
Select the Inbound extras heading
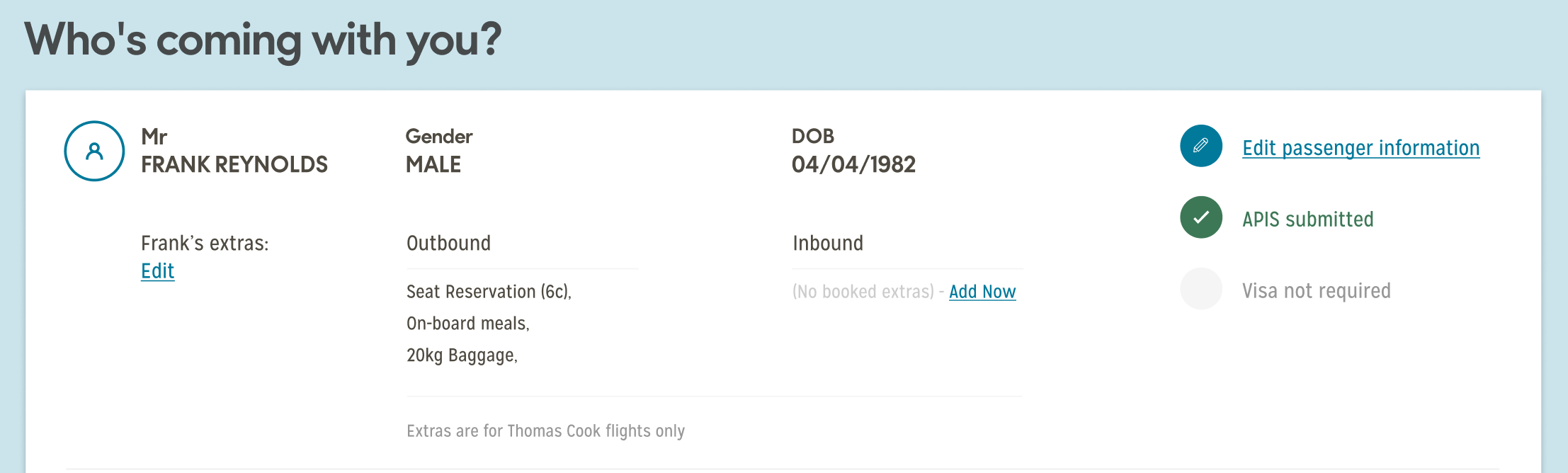pyautogui.click(x=827, y=244)
